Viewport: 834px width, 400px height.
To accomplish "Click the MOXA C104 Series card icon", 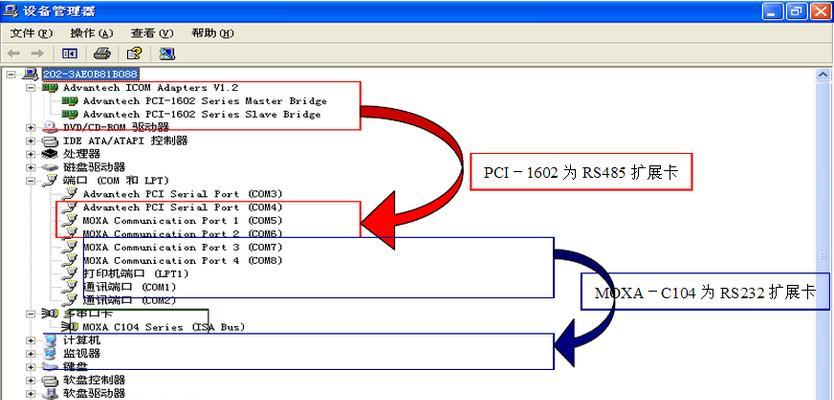I will (x=70, y=327).
